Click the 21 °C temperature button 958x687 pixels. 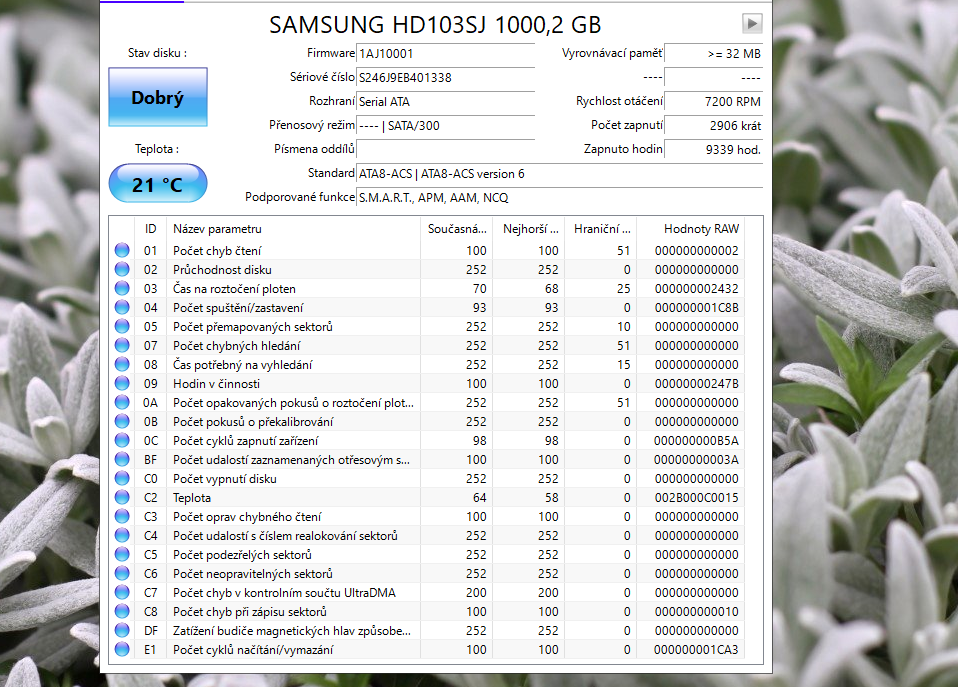tap(157, 183)
